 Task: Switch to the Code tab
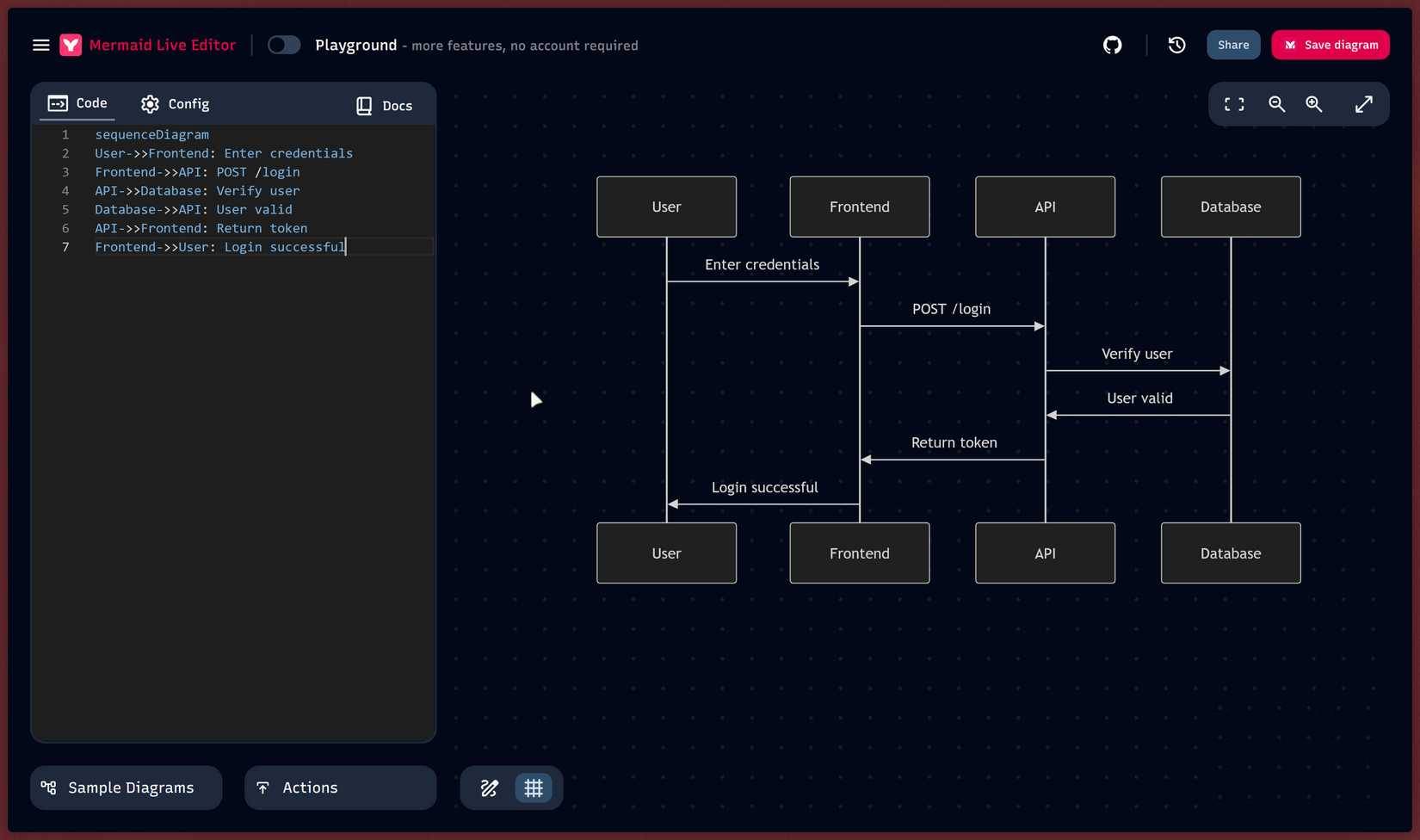tap(77, 103)
